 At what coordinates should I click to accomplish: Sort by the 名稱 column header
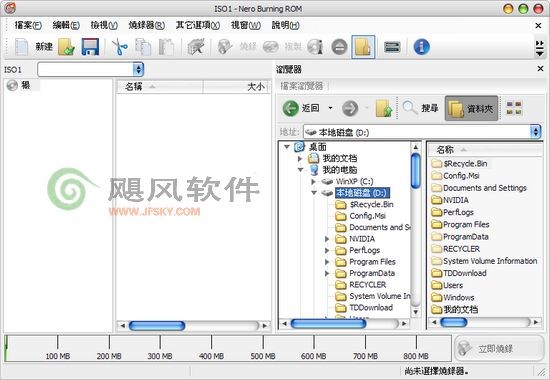tap(160, 87)
